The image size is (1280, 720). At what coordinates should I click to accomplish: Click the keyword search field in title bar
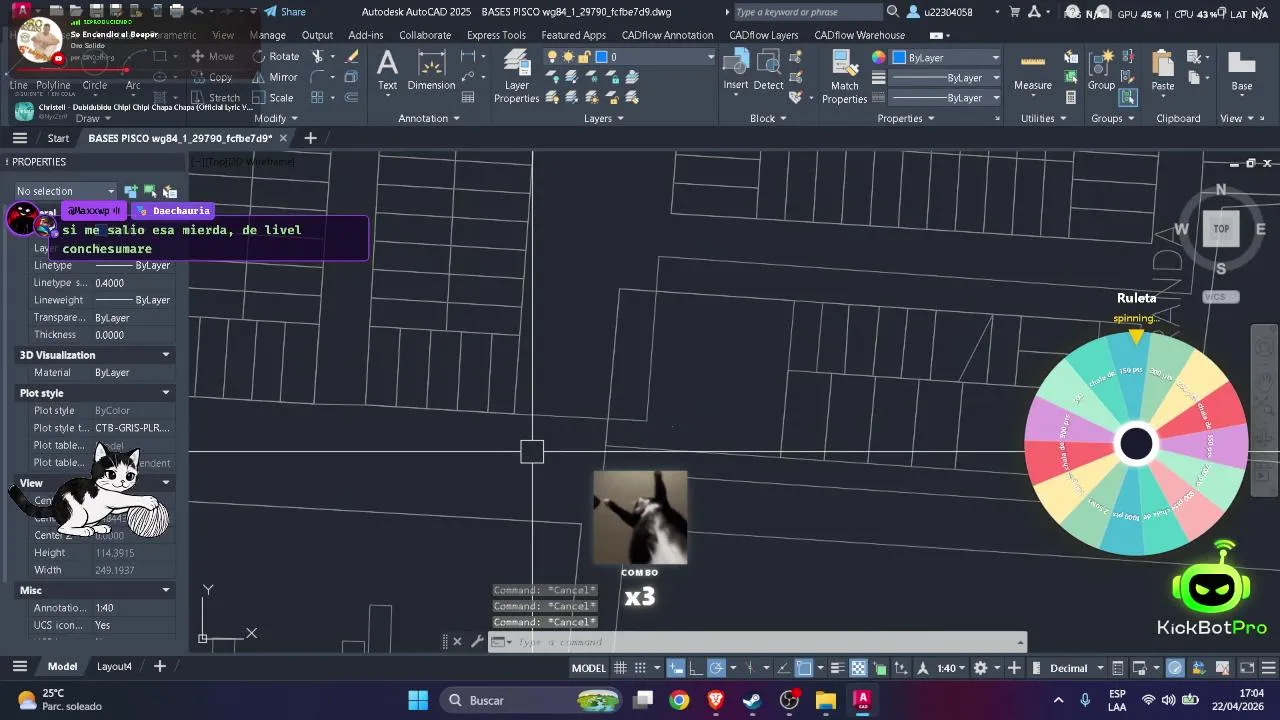click(808, 12)
